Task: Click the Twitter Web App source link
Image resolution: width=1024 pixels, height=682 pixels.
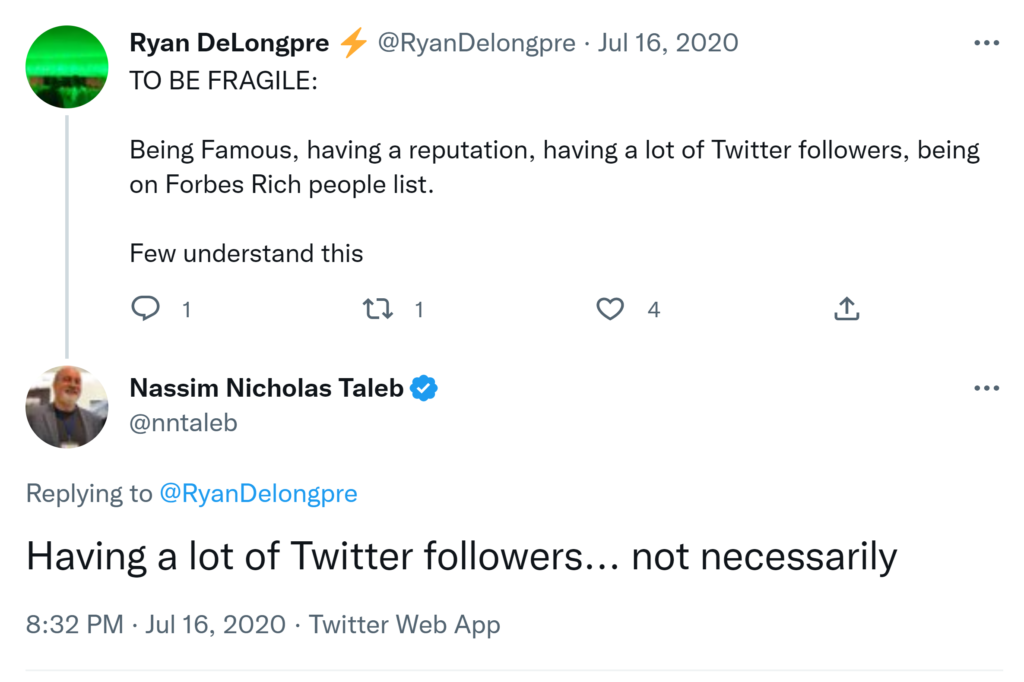Action: pos(404,625)
